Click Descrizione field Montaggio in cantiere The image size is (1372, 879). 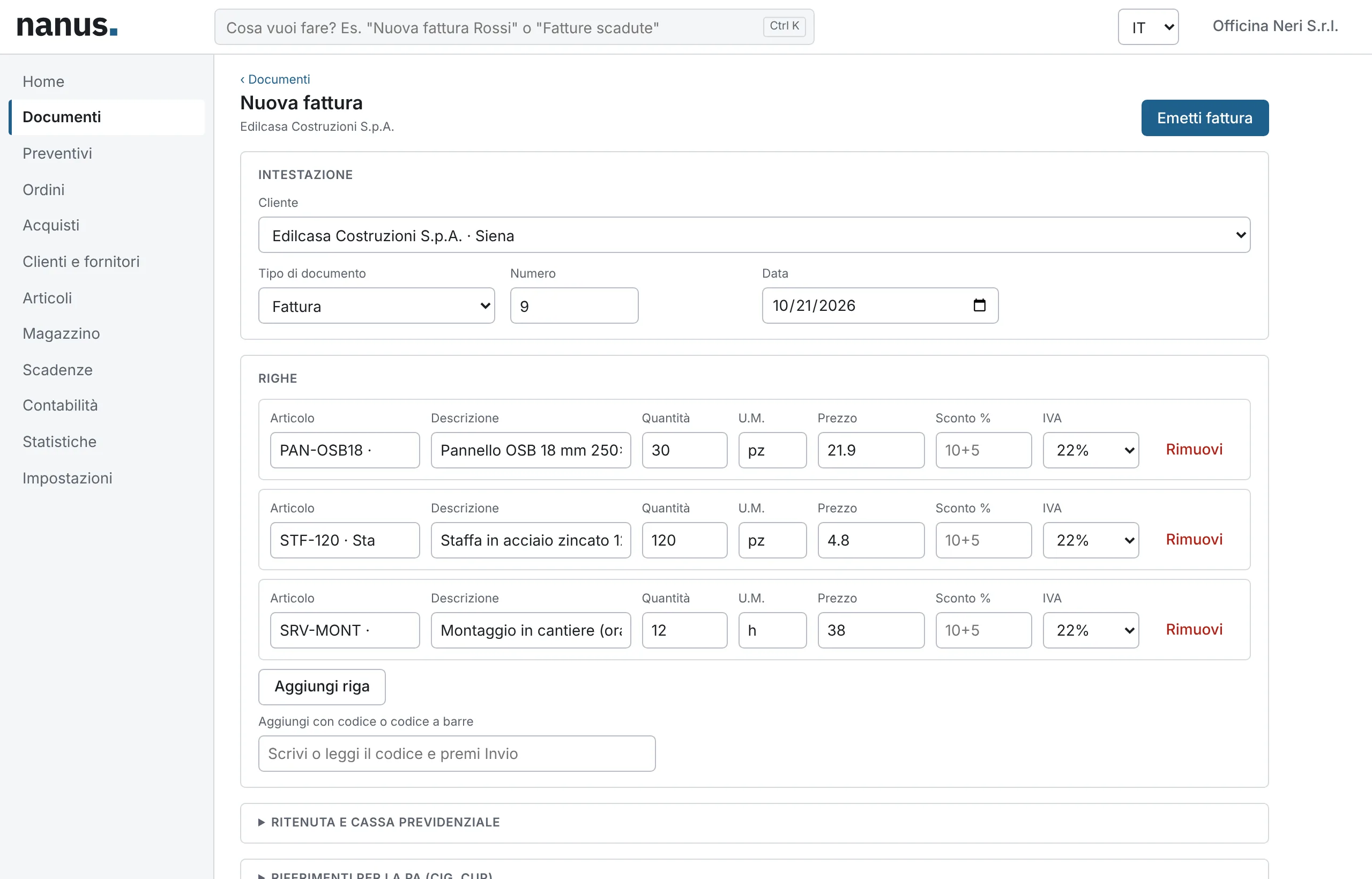coord(531,631)
